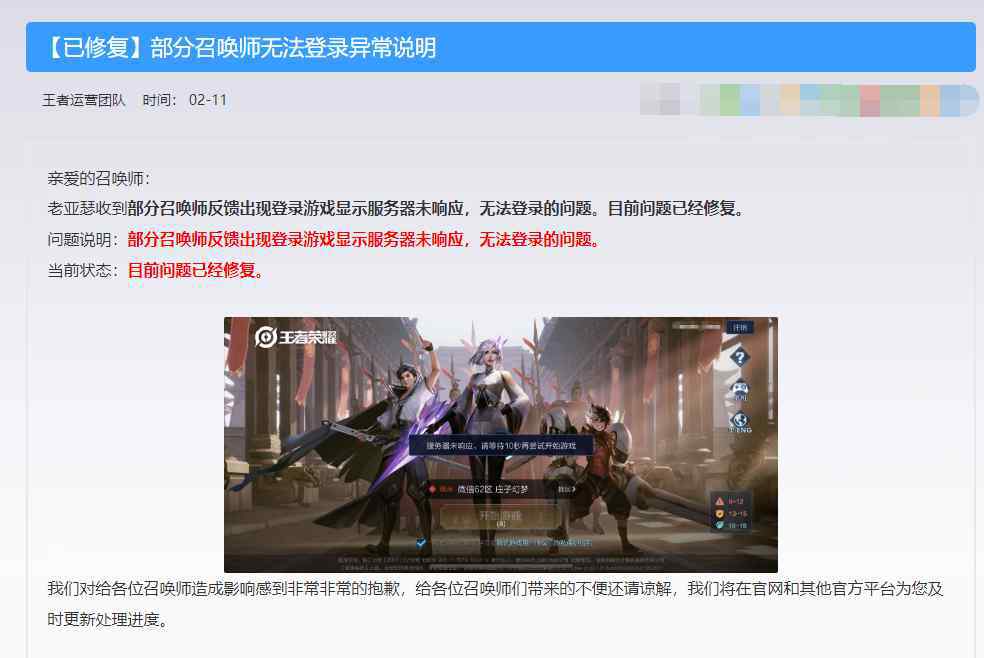Viewport: 984px width, 658px height.
Task: Click the publish date 02-11
Action: click(208, 100)
